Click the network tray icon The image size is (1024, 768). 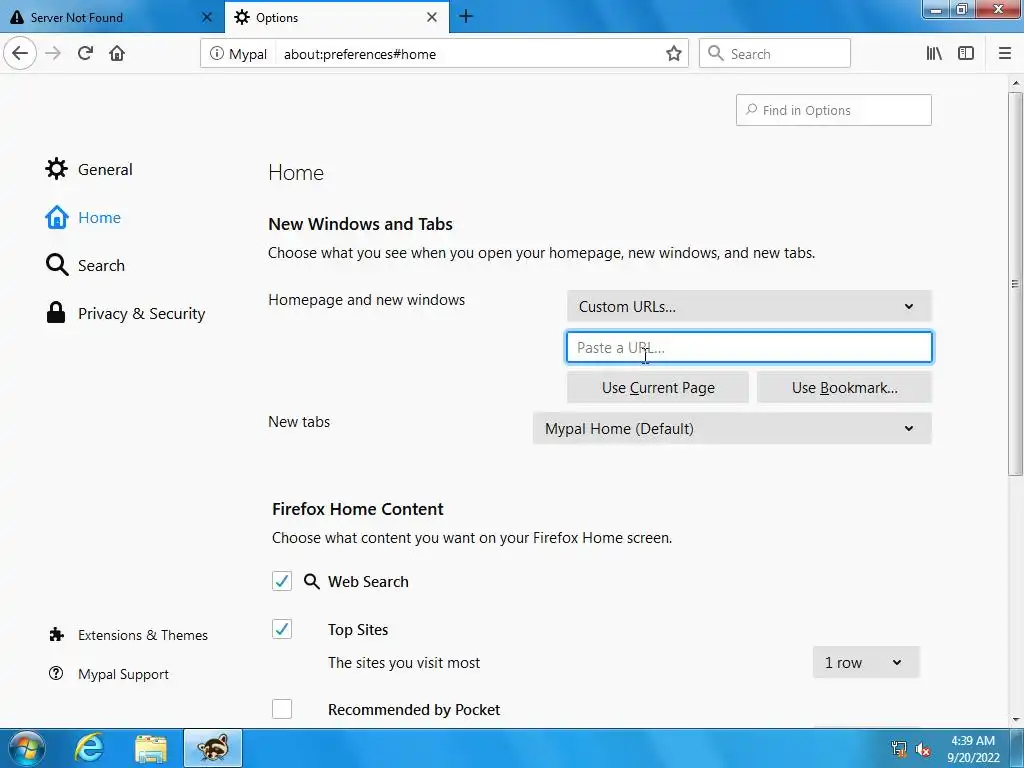899,749
